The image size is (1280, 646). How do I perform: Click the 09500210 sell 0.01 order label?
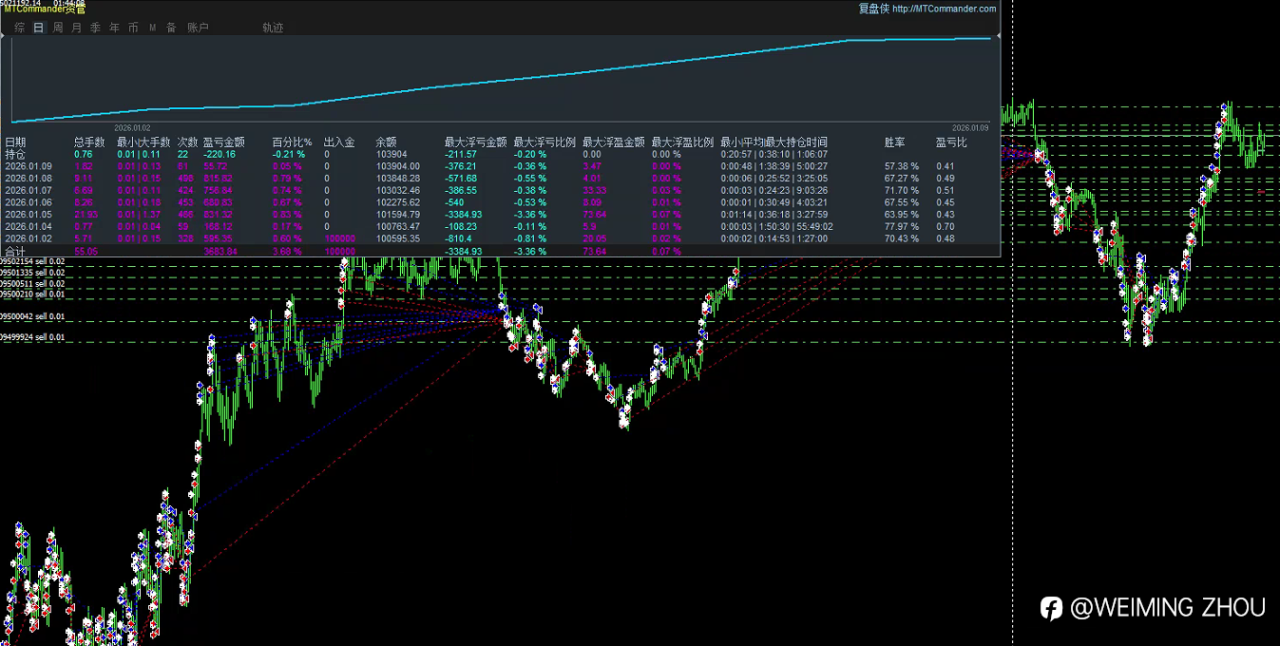32,295
